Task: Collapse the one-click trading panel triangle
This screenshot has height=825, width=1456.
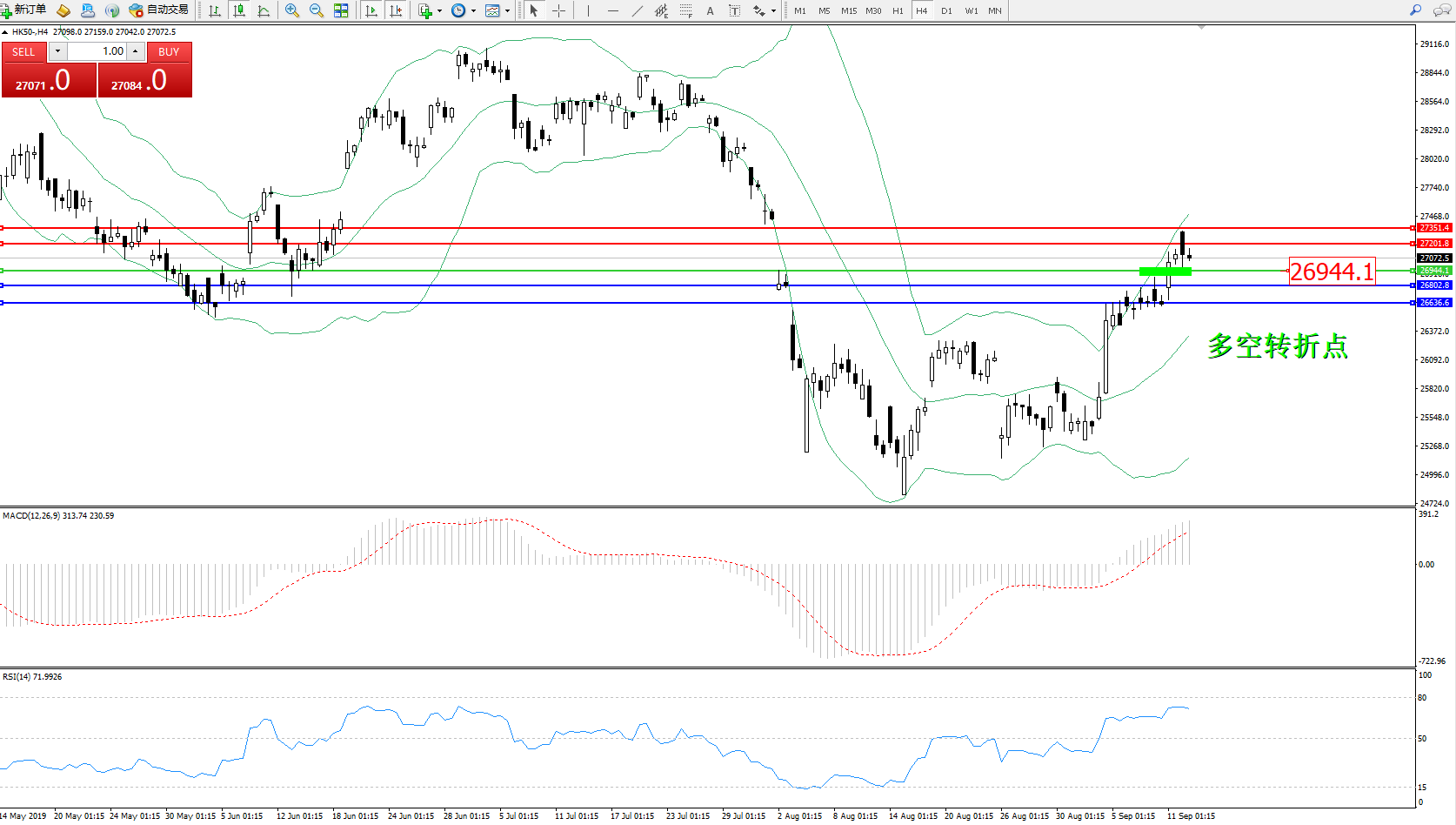Action: pos(5,32)
